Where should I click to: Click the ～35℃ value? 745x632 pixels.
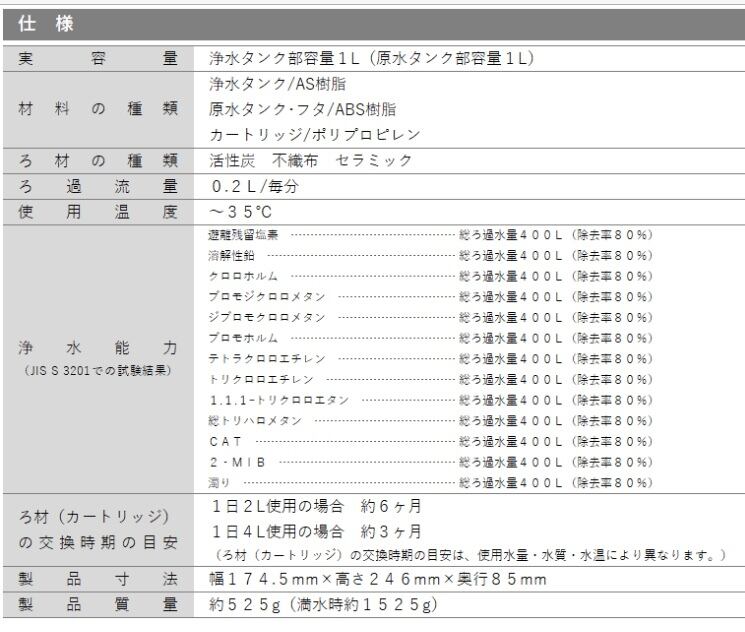pyautogui.click(x=241, y=212)
